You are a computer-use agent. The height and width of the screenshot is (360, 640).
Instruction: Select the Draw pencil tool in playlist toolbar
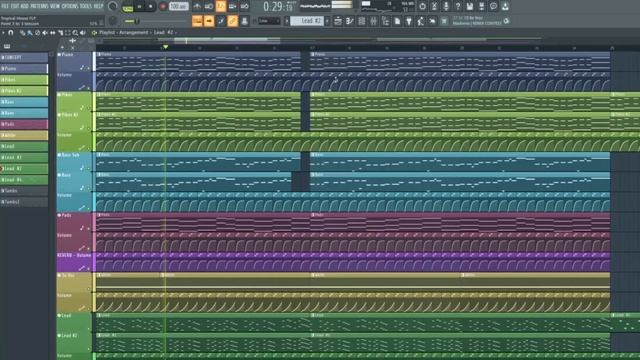22,32
